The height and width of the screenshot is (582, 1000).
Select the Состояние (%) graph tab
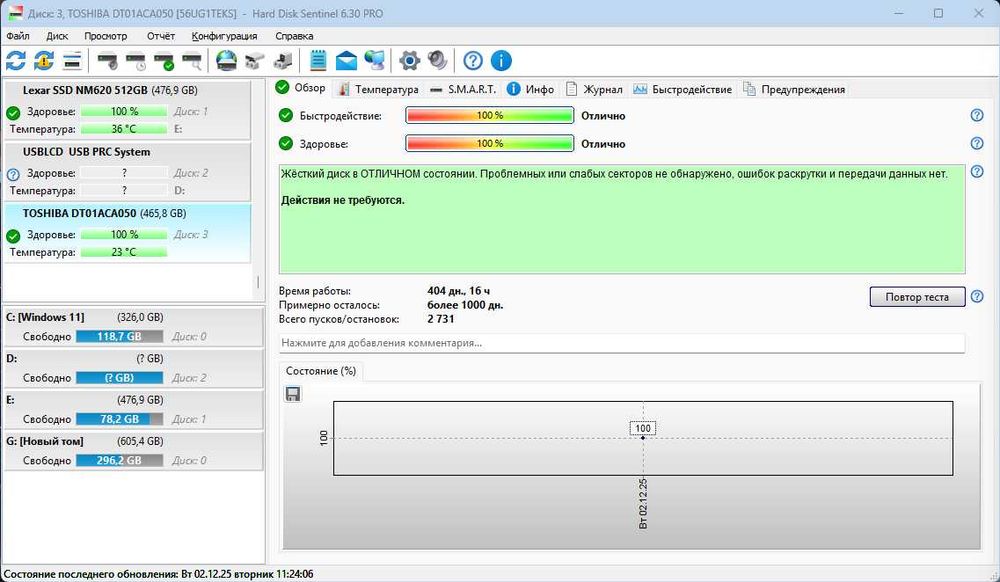(x=321, y=371)
